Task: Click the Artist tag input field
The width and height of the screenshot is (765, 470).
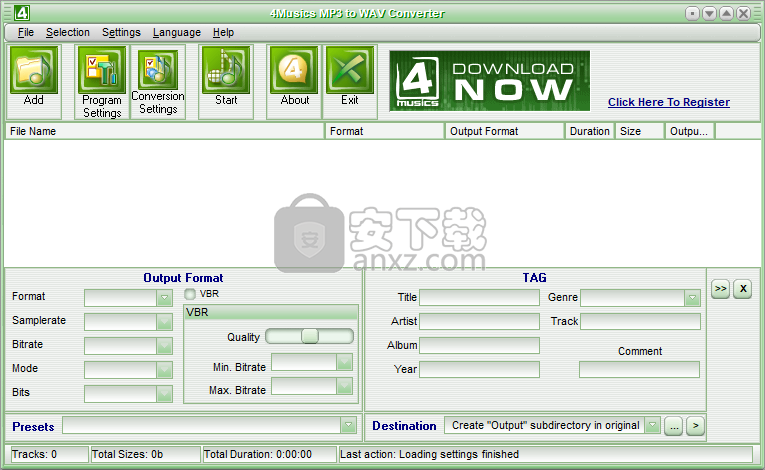Action: (x=480, y=321)
